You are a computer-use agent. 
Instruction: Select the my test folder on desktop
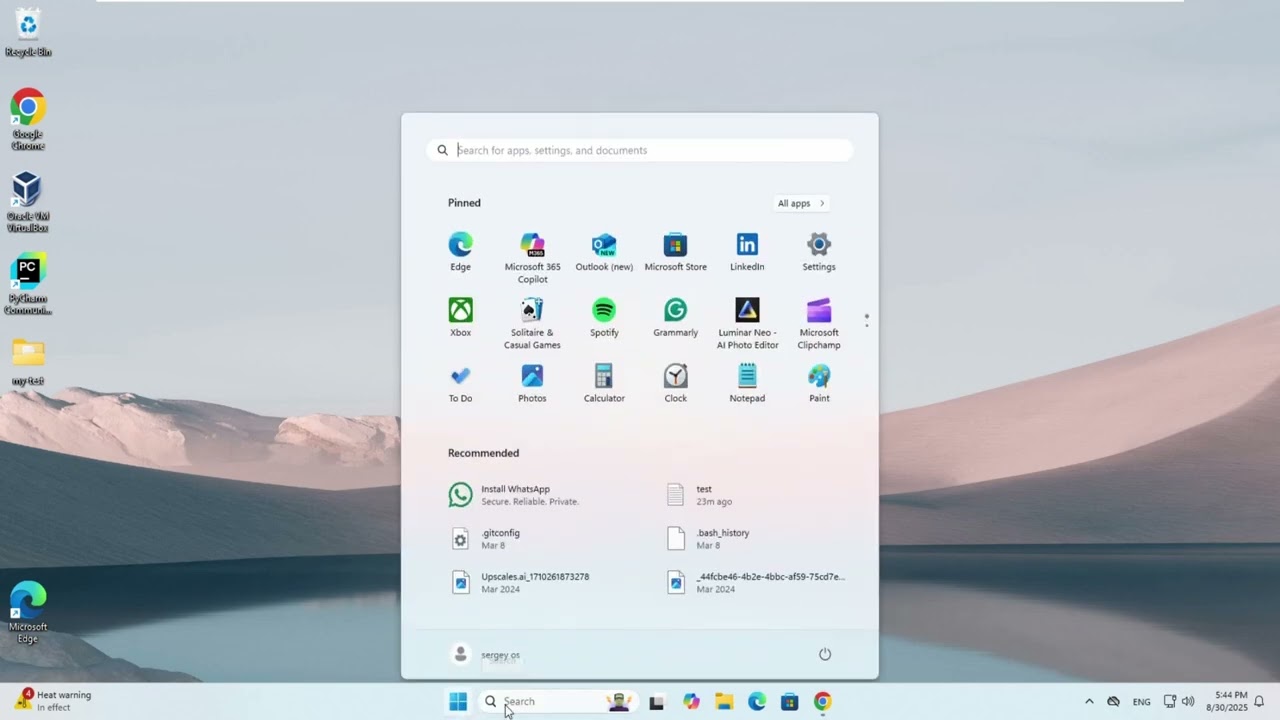(28, 362)
